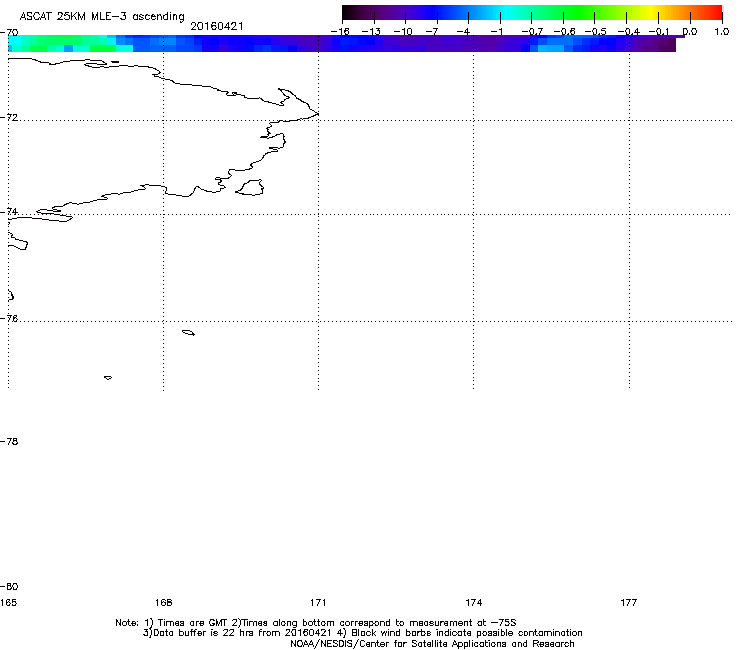Click the latitude label -74
The width and height of the screenshot is (740, 650).
(9, 211)
